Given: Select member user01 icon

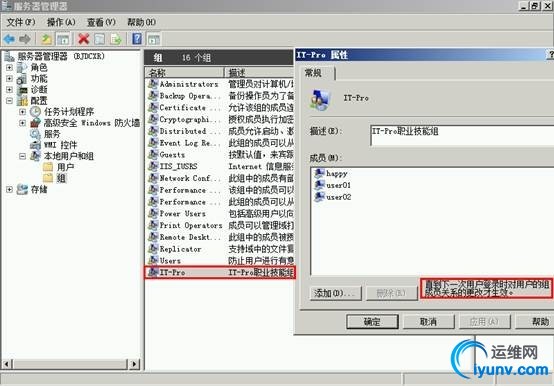Looking at the screenshot, I should [319, 185].
